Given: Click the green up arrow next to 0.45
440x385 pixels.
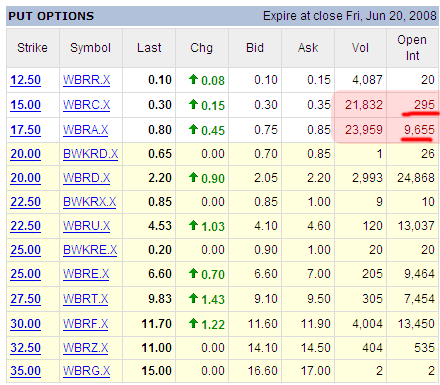Looking at the screenshot, I should point(193,129).
